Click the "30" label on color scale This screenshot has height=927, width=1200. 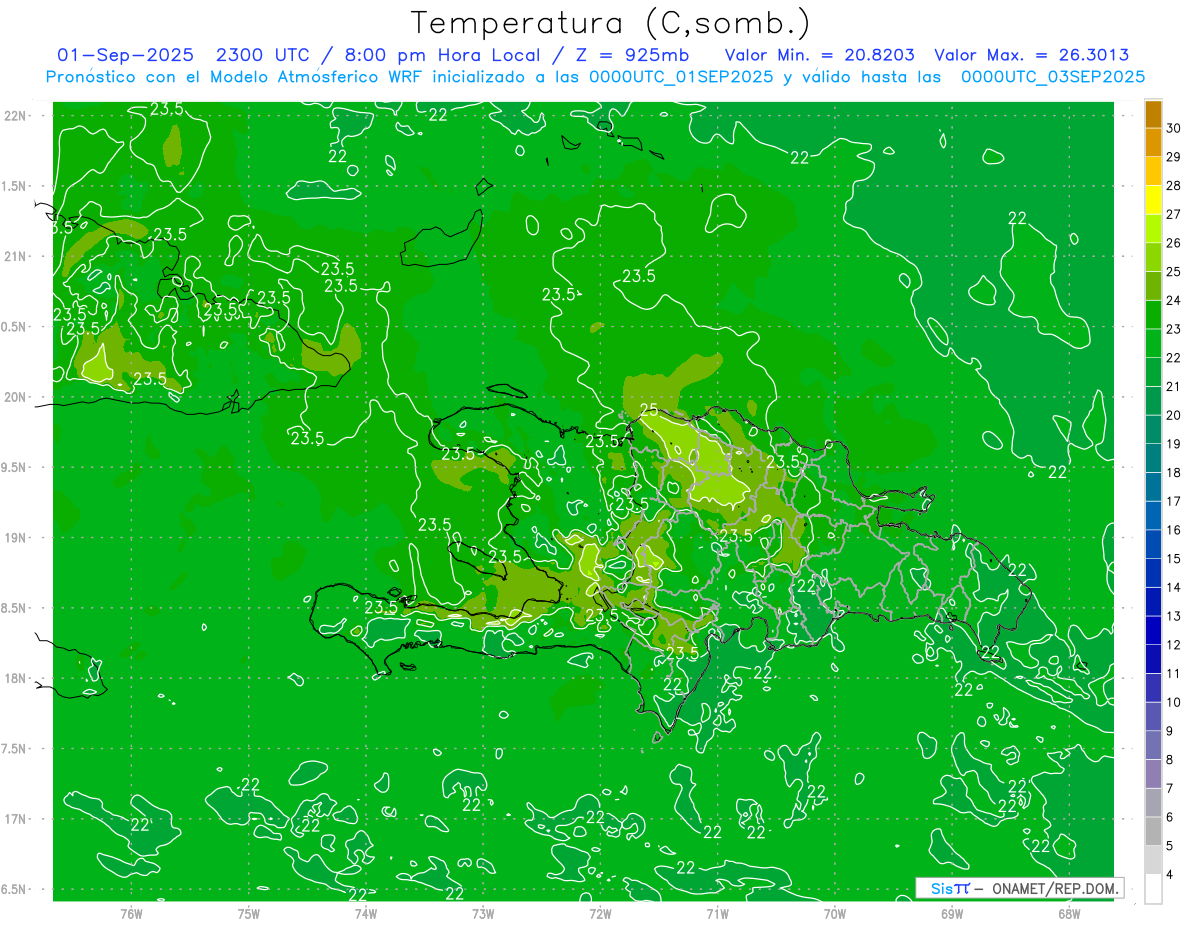pyautogui.click(x=1174, y=128)
